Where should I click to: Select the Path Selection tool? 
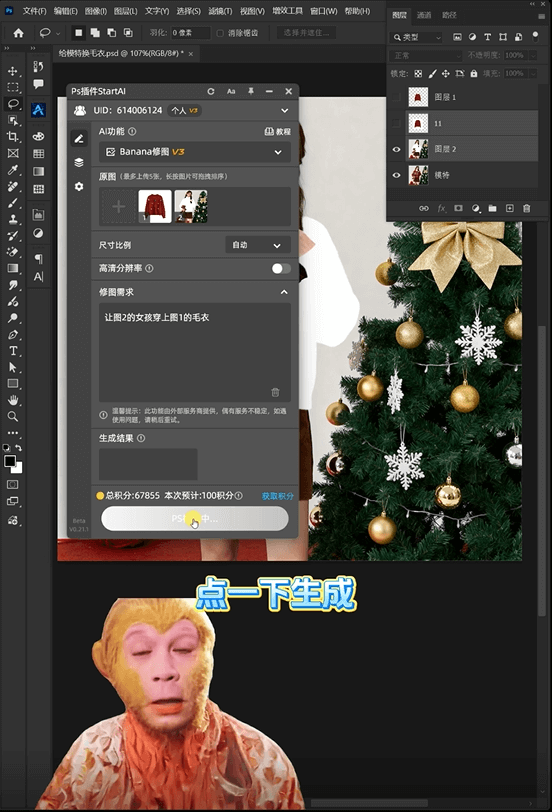[x=13, y=368]
